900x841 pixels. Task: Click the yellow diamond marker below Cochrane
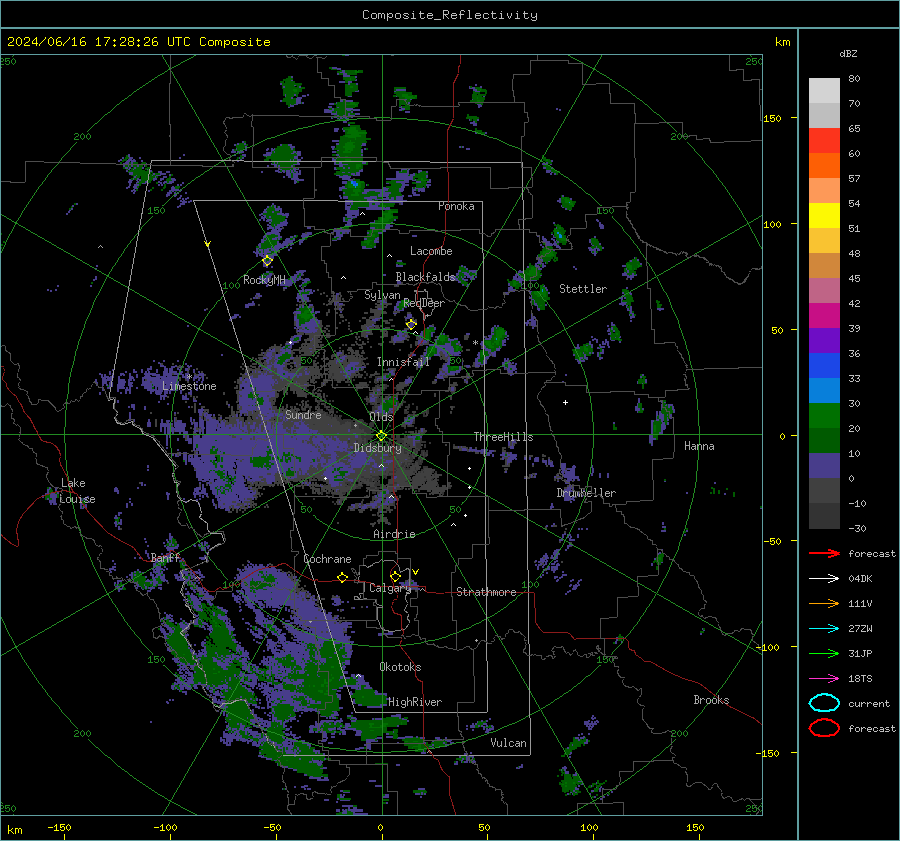point(343,578)
